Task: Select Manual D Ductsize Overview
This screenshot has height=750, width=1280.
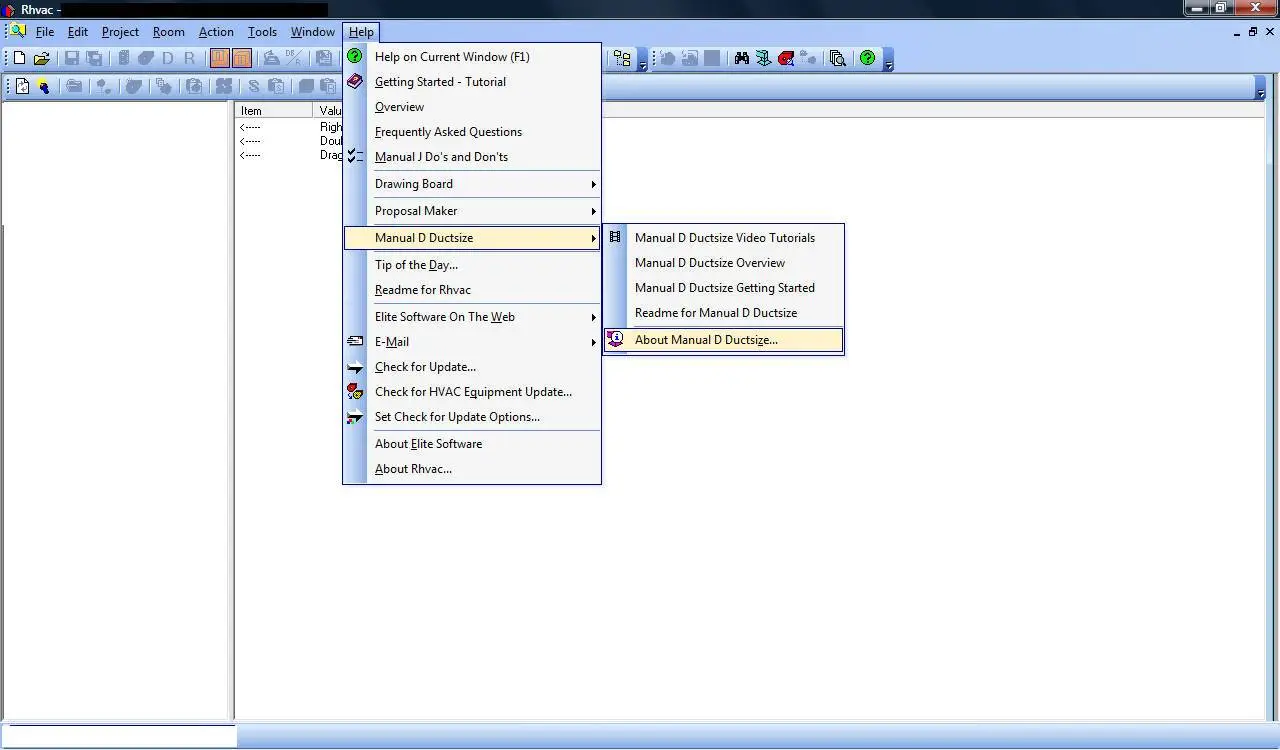Action: (x=710, y=263)
